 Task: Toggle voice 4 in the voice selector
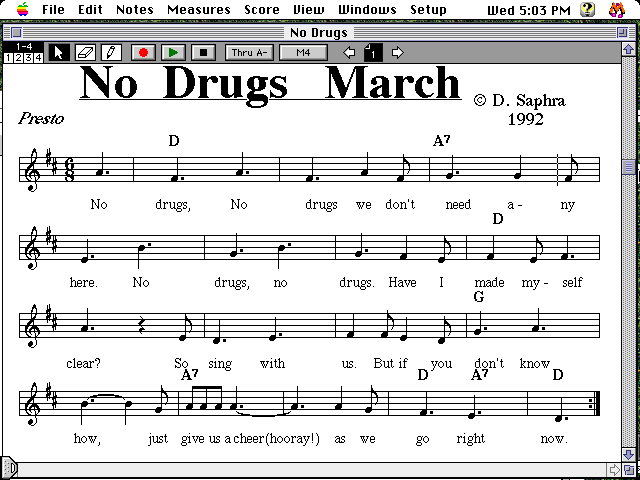(38, 58)
